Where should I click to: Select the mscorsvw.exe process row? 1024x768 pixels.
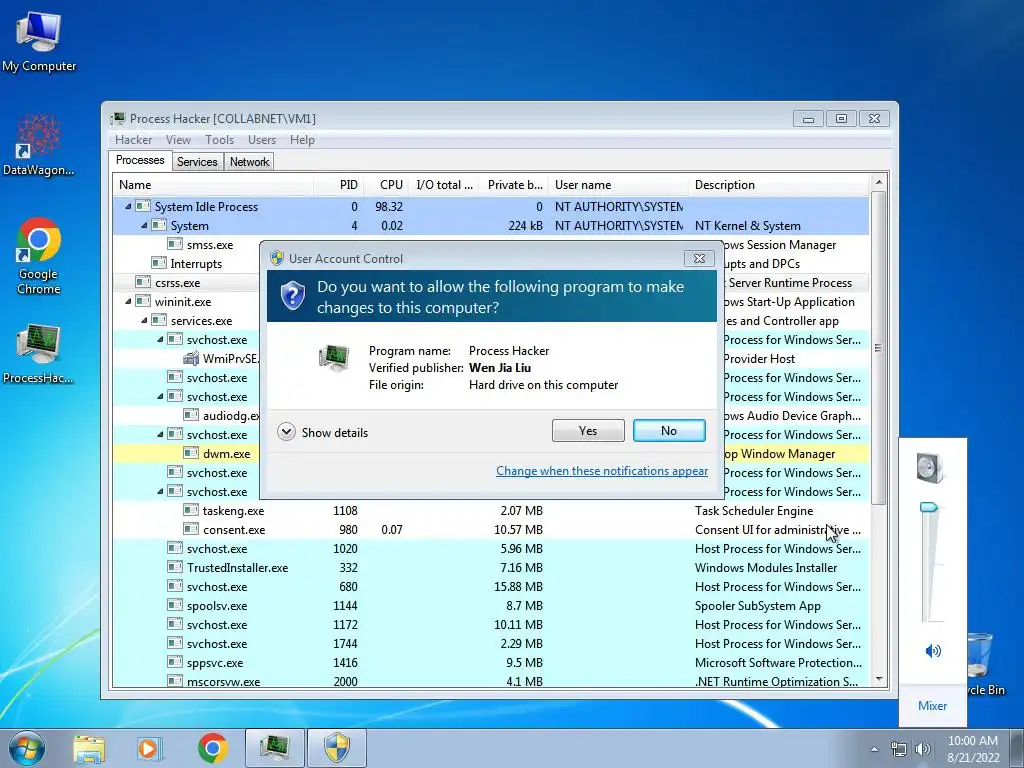491,680
